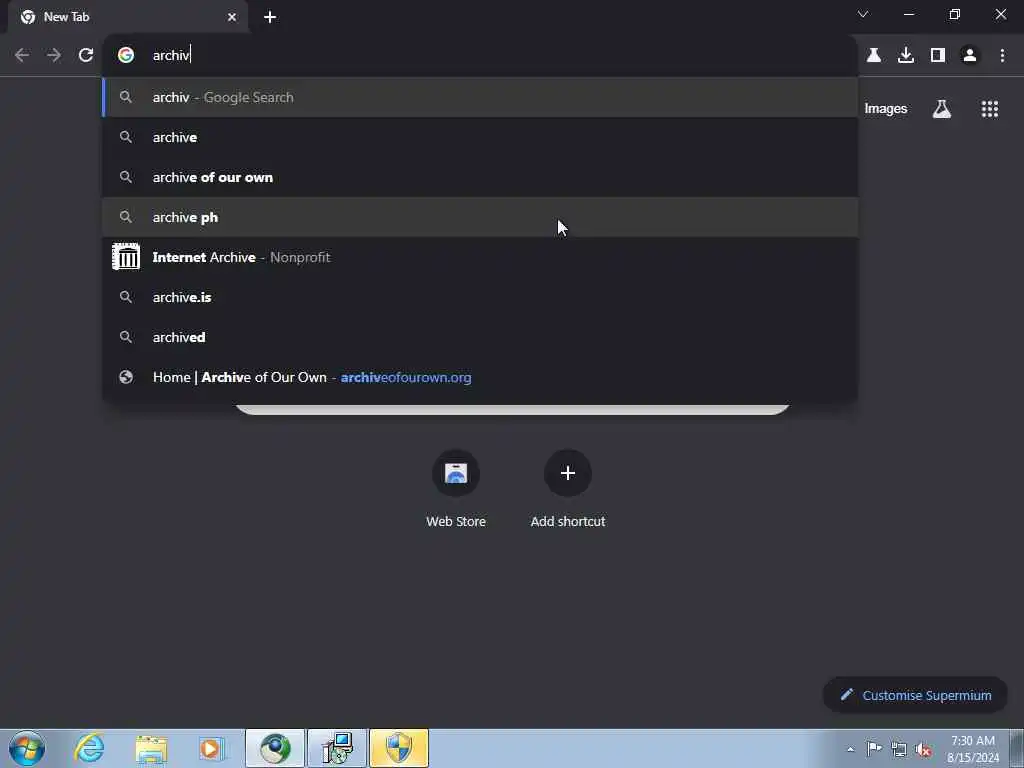Open Windows Media Player on taskbar

(x=212, y=748)
